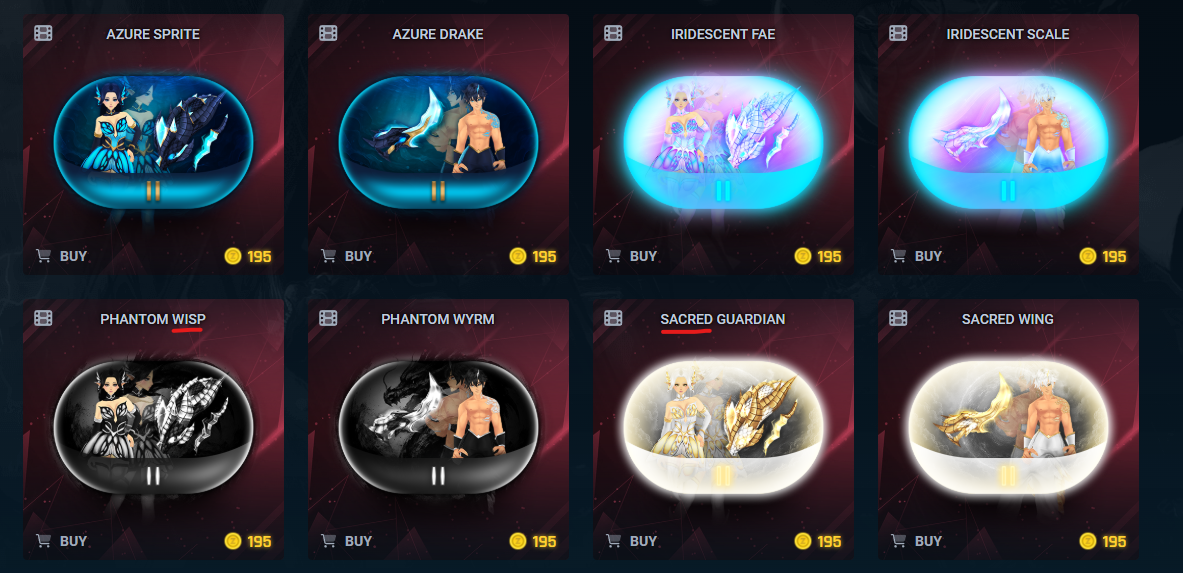Open Sacred Guardian video preview icon

613,319
